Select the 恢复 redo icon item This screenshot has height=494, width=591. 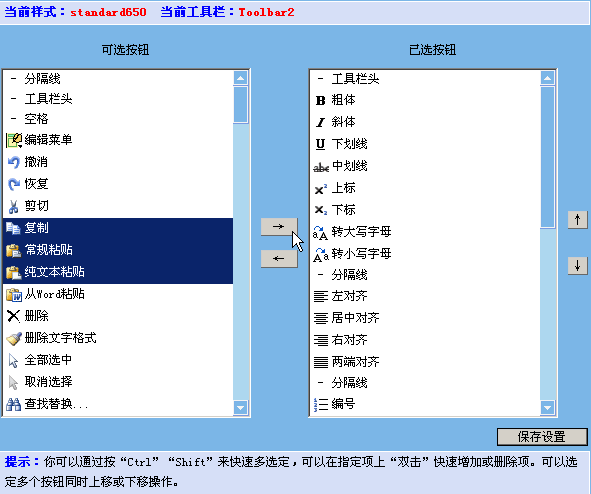coord(14,184)
